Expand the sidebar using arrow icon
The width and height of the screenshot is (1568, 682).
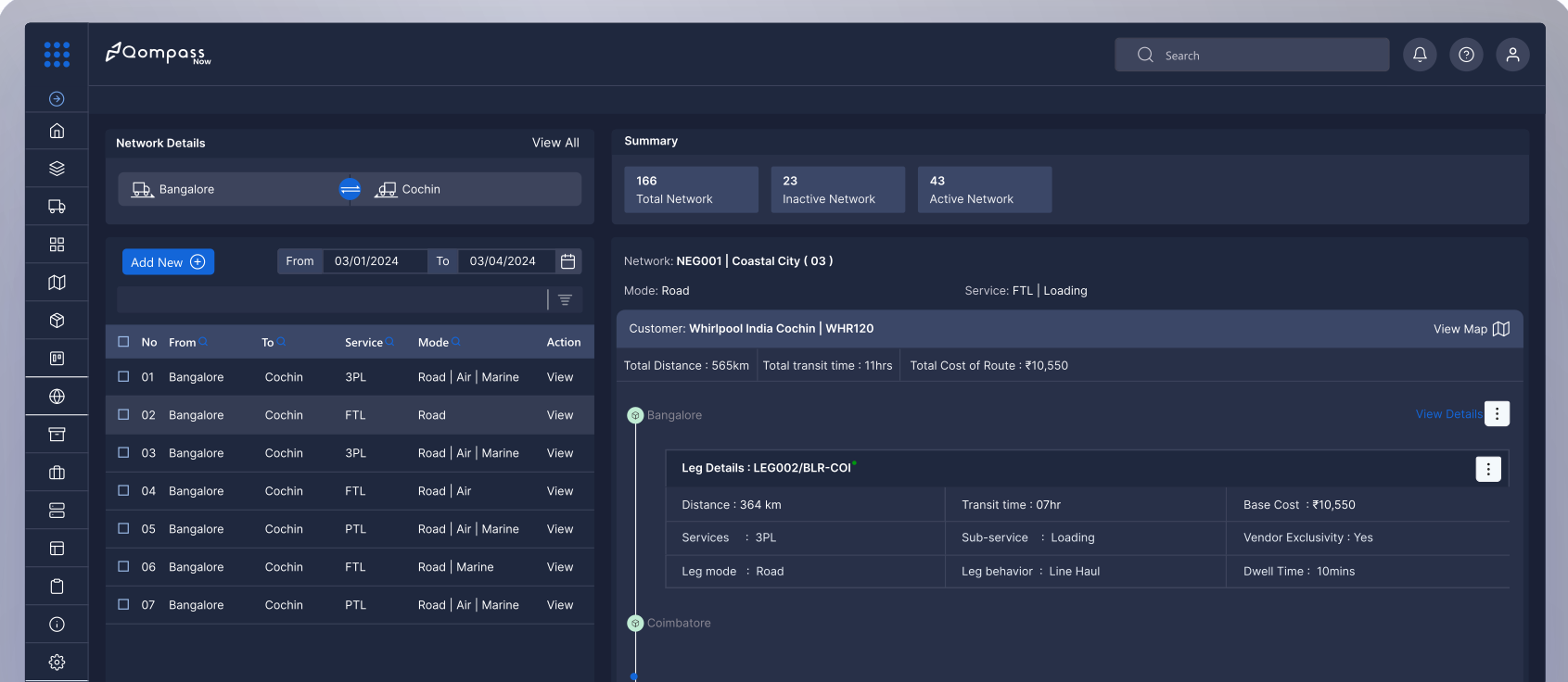click(57, 99)
